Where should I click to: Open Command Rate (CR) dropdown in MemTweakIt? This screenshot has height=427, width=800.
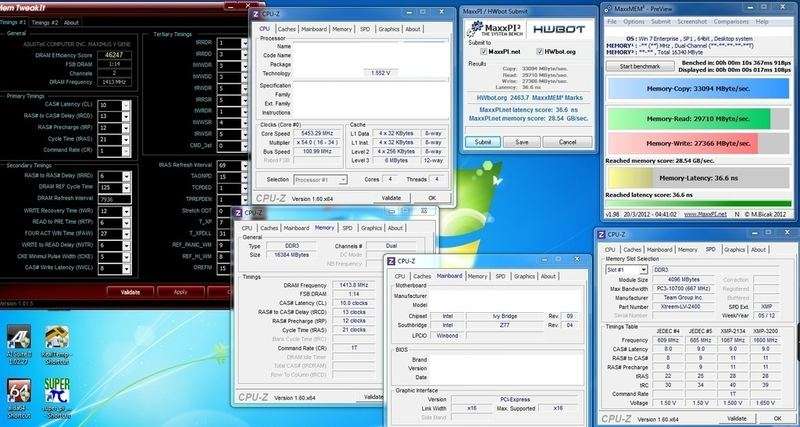(127, 151)
